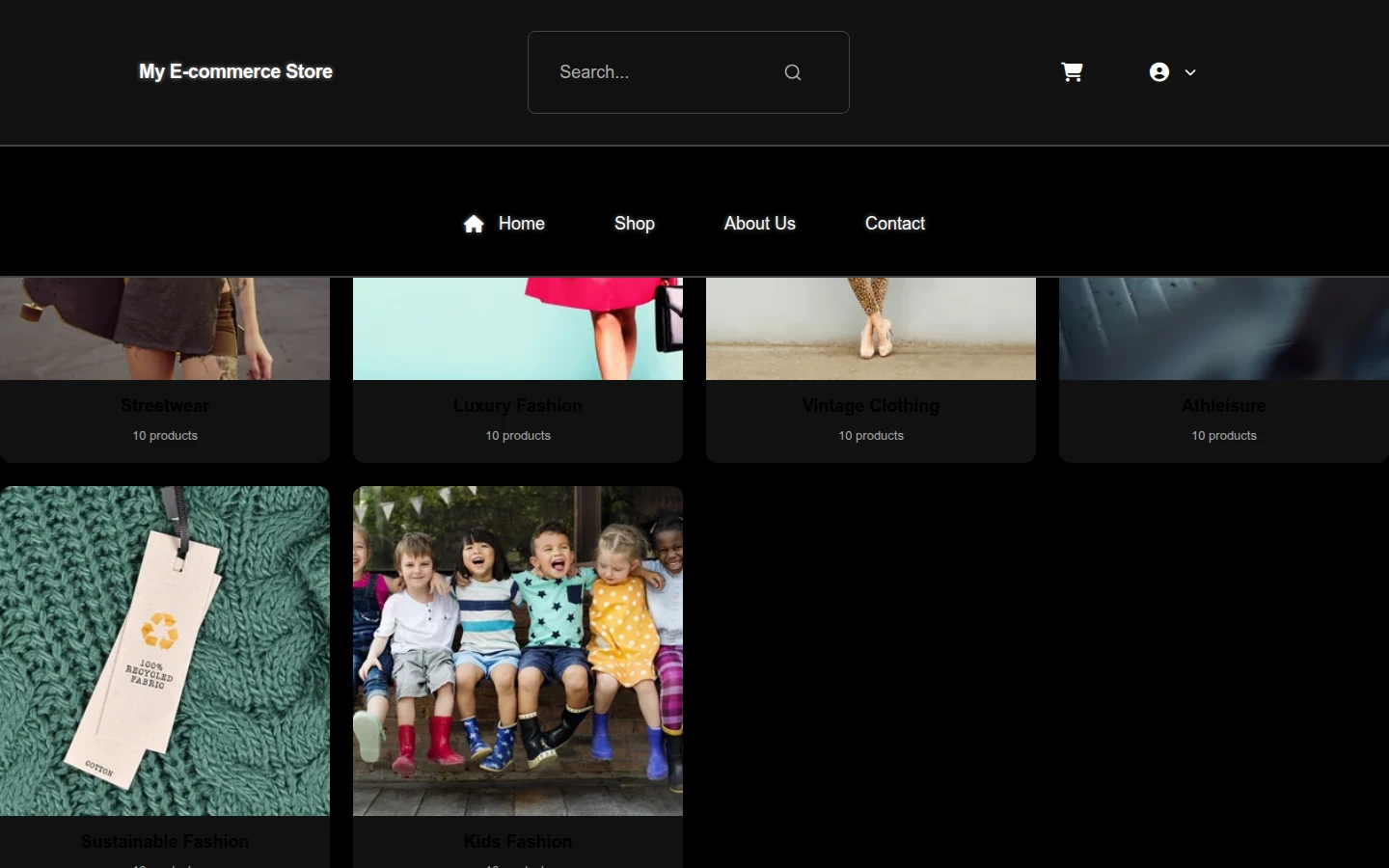The height and width of the screenshot is (868, 1389).
Task: Open the Streetwear category title
Action: [x=165, y=406]
